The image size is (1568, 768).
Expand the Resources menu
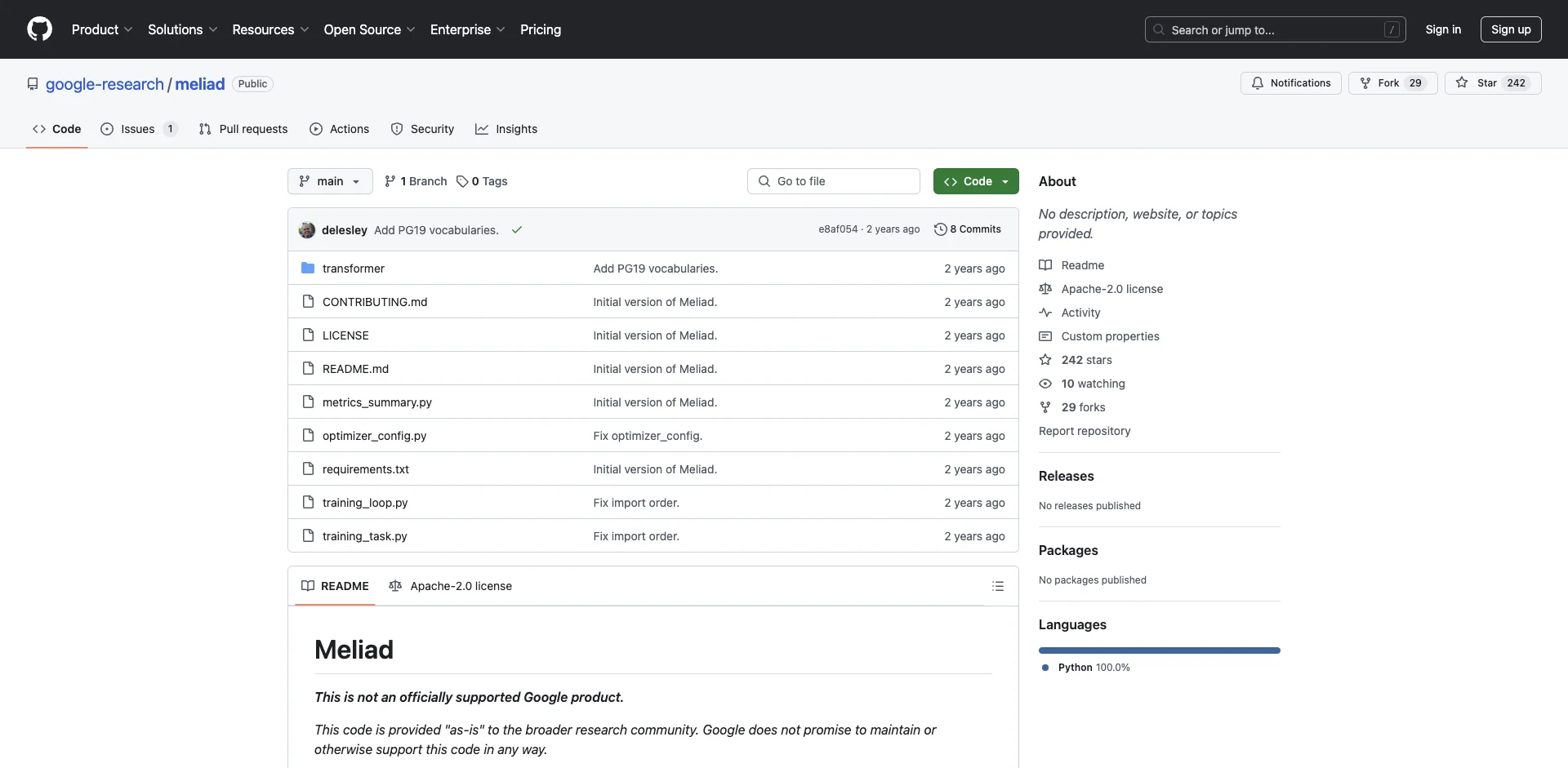click(x=270, y=29)
